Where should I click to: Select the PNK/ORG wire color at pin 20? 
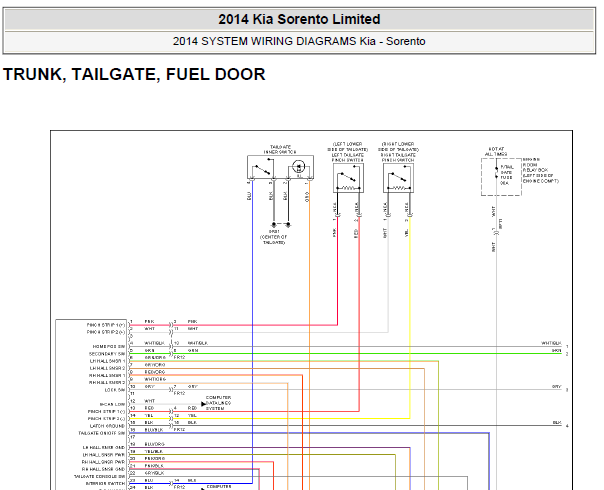(155, 459)
